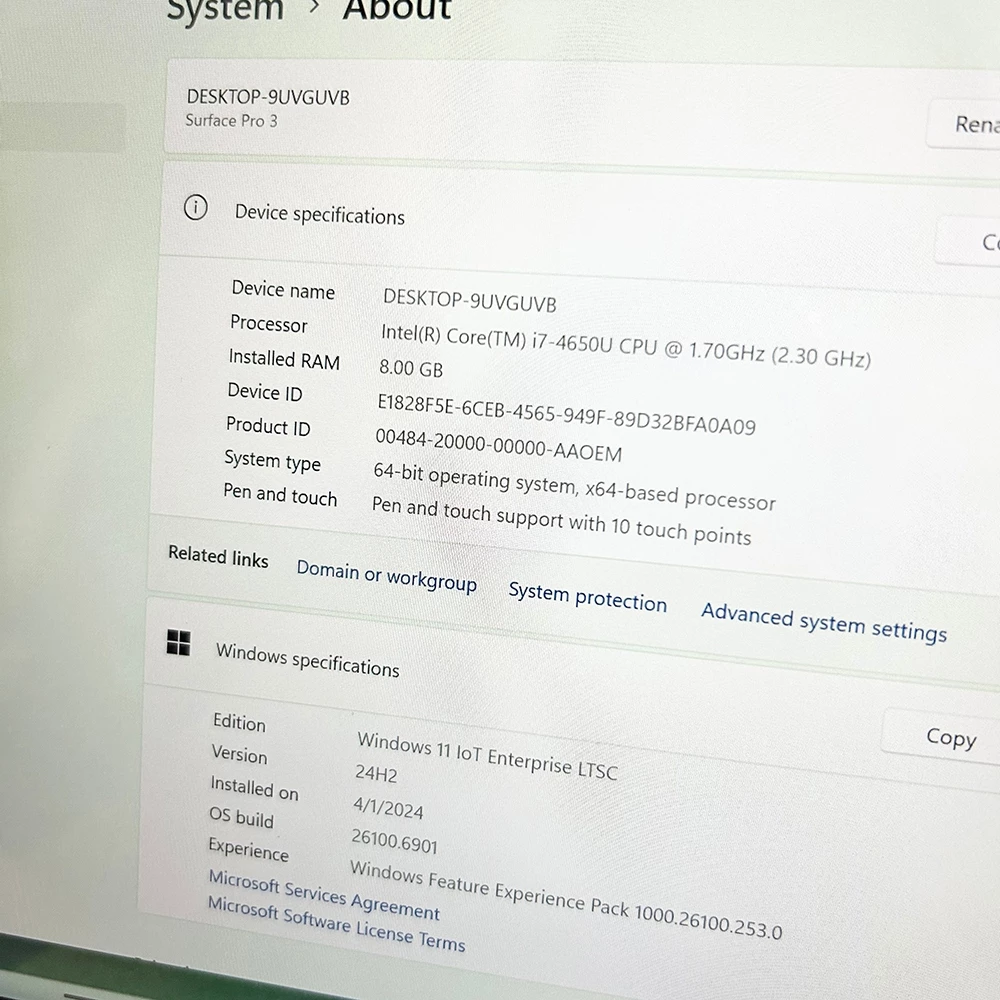The image size is (1000, 1000).
Task: Click the breadcrumb chevron between System and About
Action: [x=313, y=8]
